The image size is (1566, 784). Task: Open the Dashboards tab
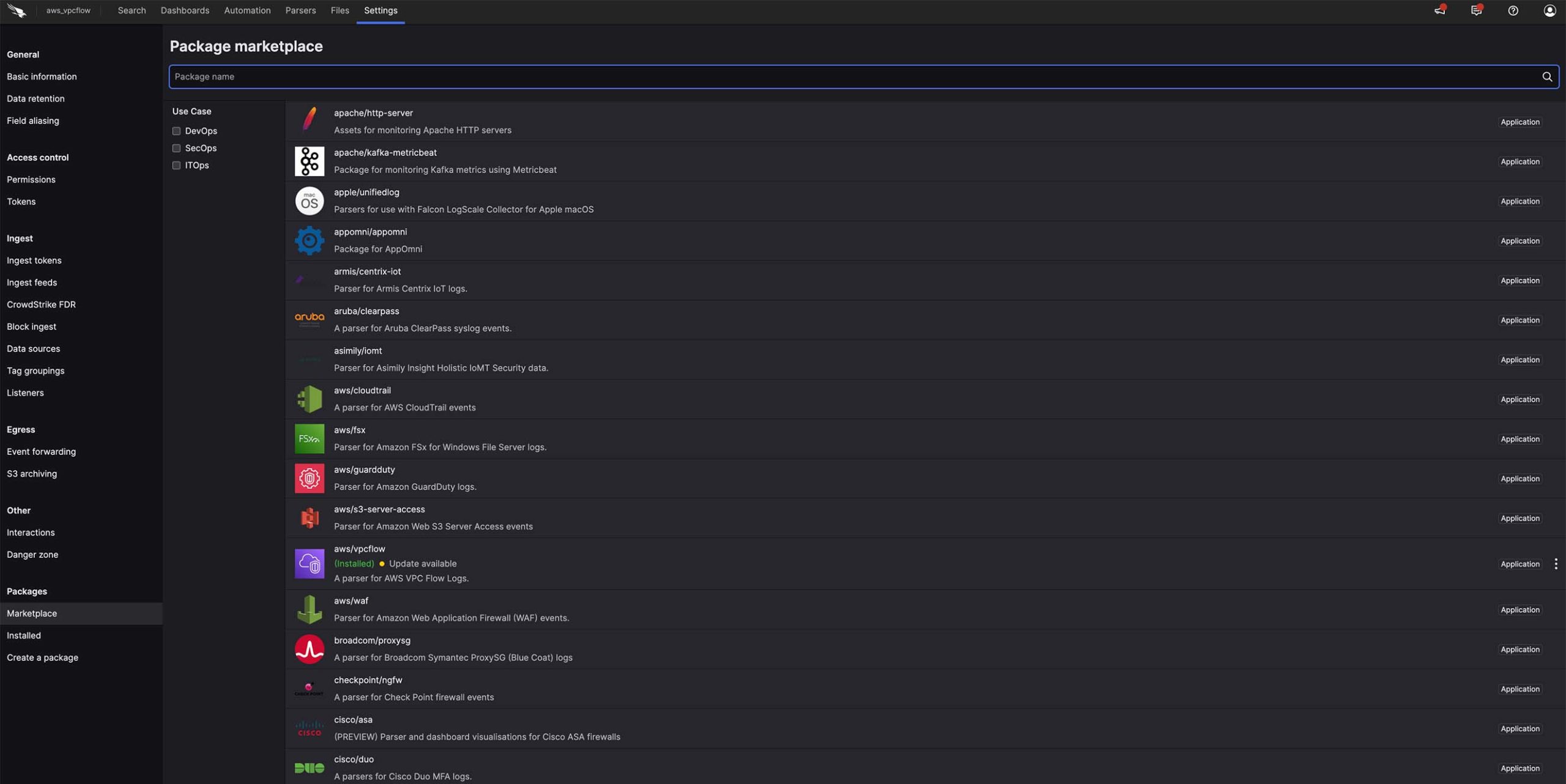tap(185, 10)
